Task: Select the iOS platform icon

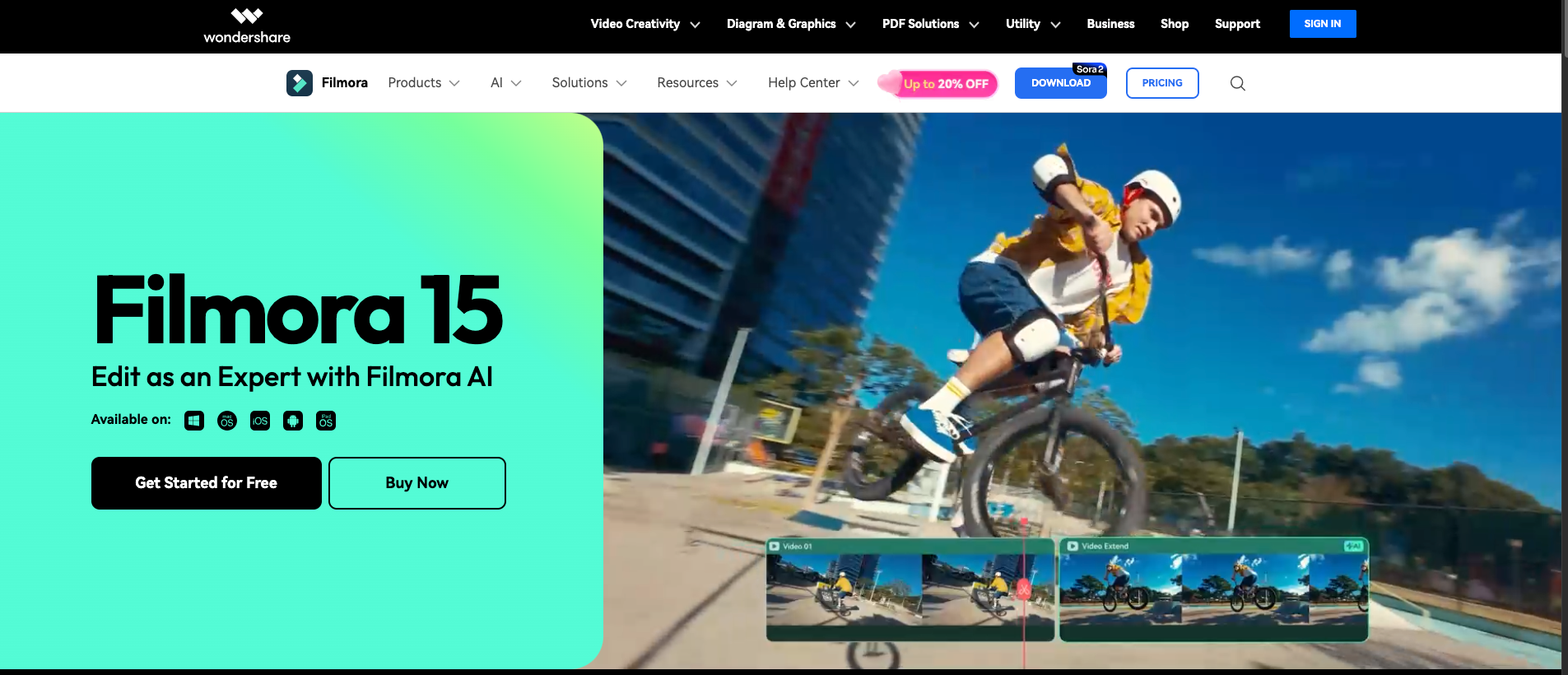Action: point(260,421)
